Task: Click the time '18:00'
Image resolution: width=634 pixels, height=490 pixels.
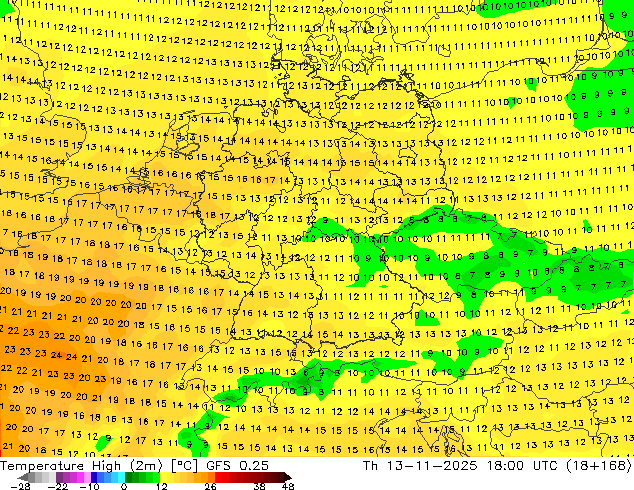Action: pyautogui.click(x=505, y=466)
